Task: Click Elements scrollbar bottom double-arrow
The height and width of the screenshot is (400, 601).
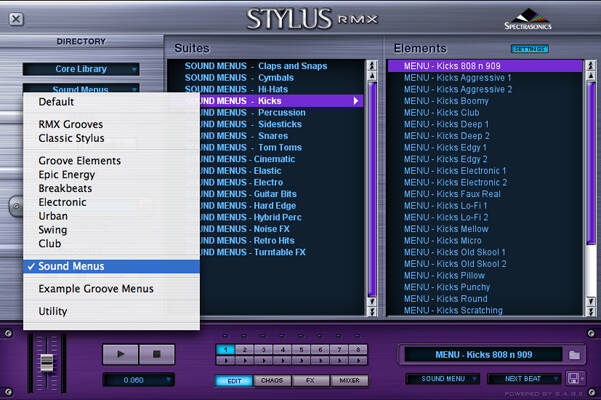Action: 591,311
